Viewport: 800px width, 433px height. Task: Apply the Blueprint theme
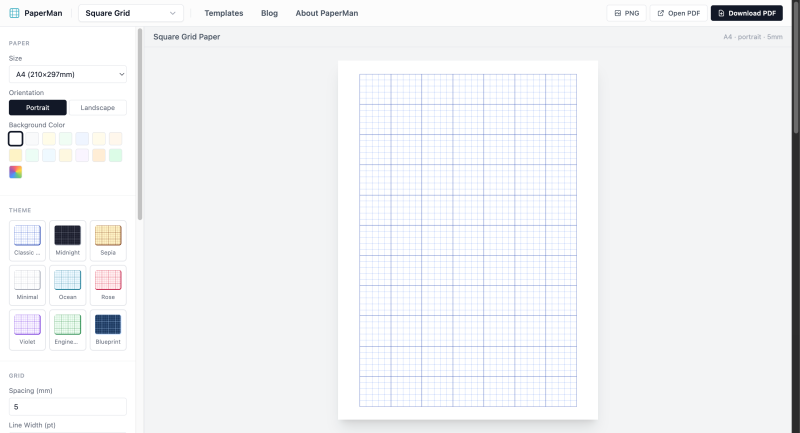[108, 330]
